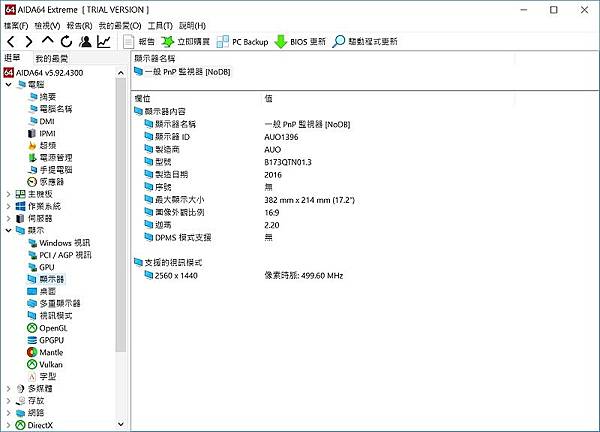The height and width of the screenshot is (432, 600).
Task: Open the 檢視(V) menu
Action: (47, 26)
